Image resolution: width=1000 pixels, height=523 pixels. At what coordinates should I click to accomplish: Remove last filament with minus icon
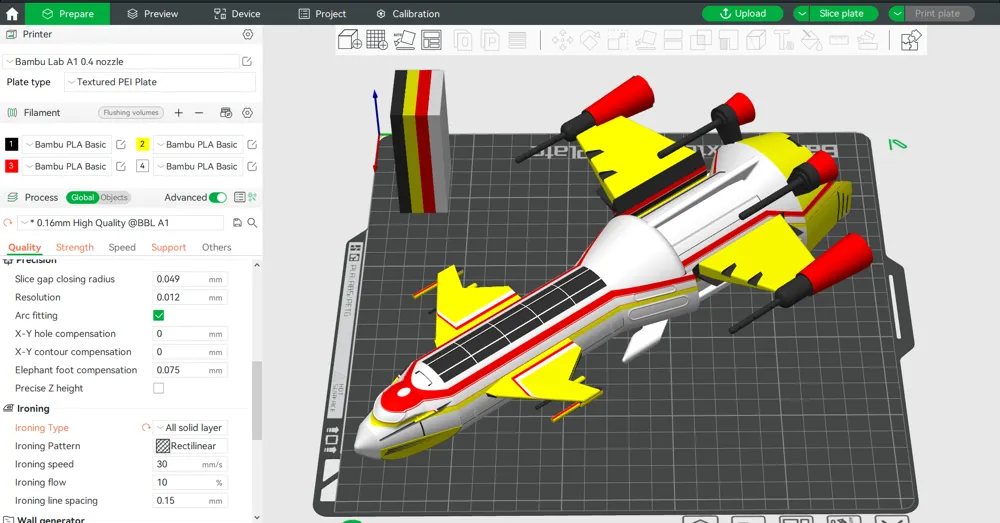(199, 113)
